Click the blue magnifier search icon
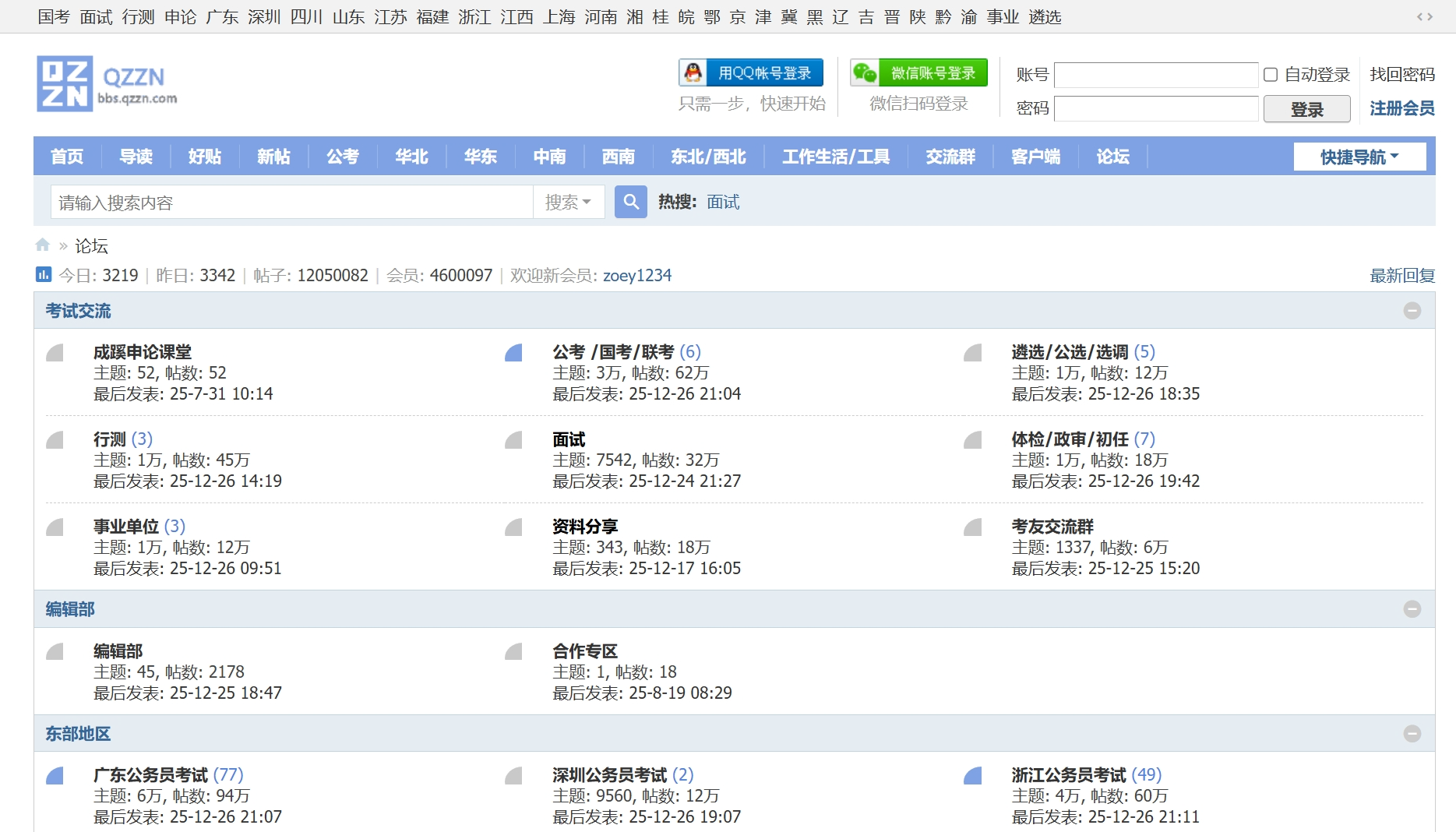This screenshot has width=1456, height=832. click(x=630, y=203)
